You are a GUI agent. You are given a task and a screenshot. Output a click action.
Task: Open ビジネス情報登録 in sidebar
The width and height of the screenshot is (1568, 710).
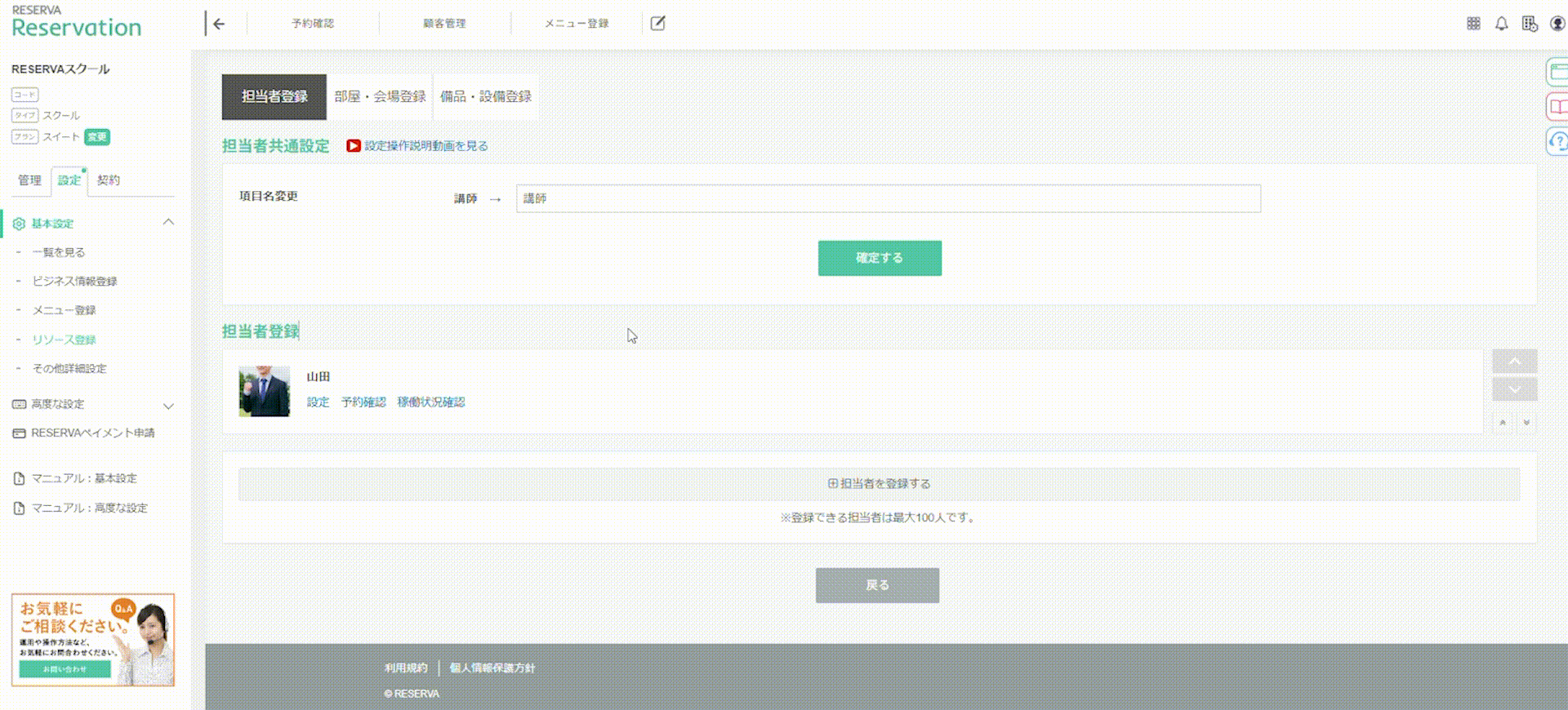(74, 282)
